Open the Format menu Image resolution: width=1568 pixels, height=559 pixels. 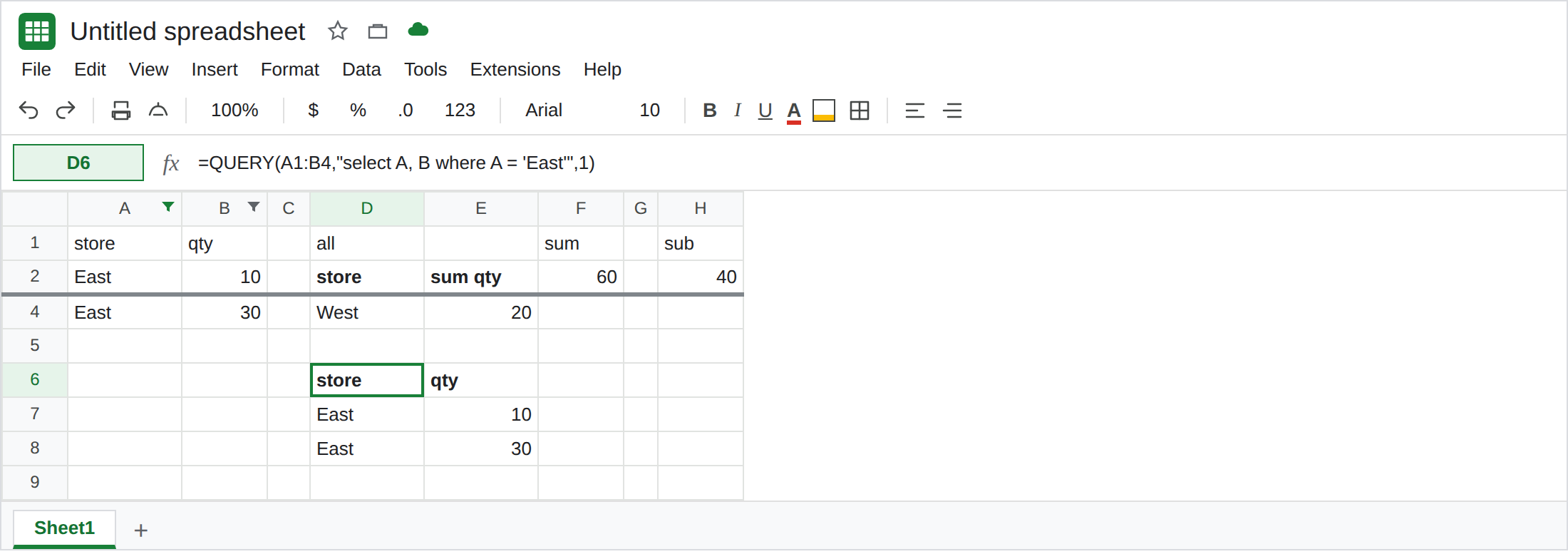290,70
